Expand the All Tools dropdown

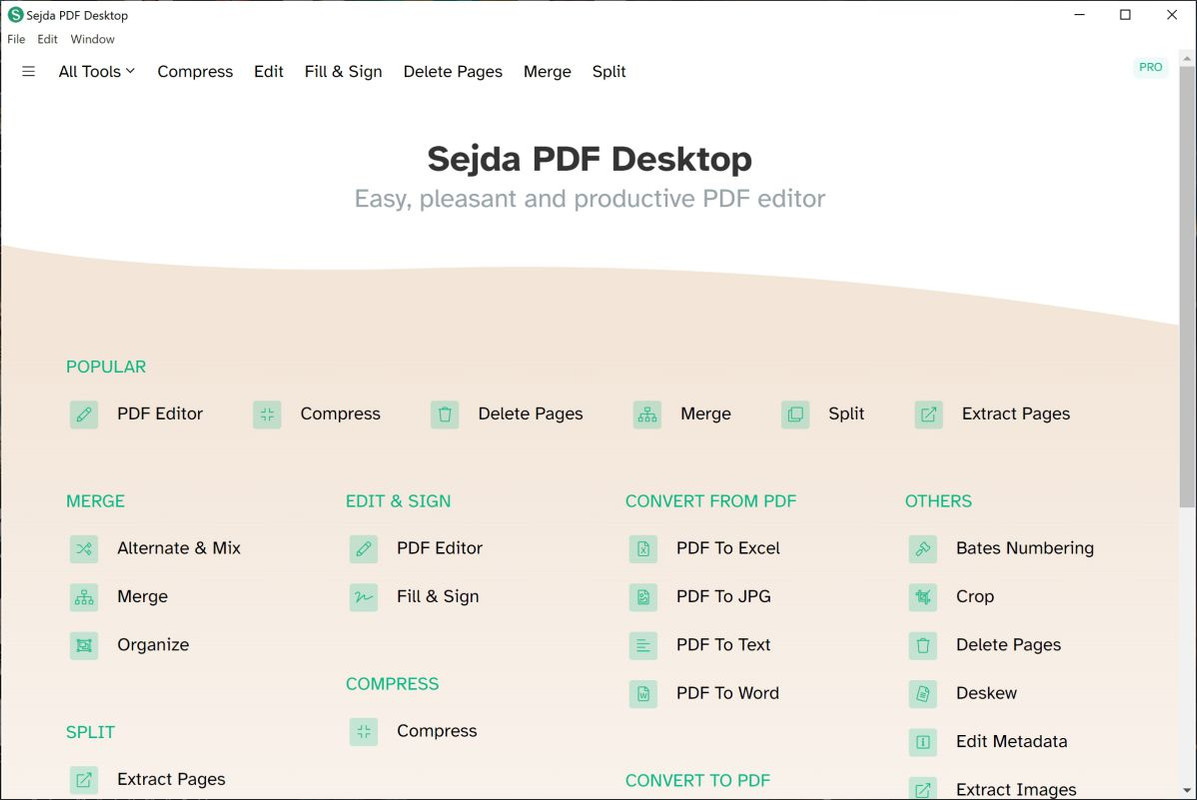(96, 72)
